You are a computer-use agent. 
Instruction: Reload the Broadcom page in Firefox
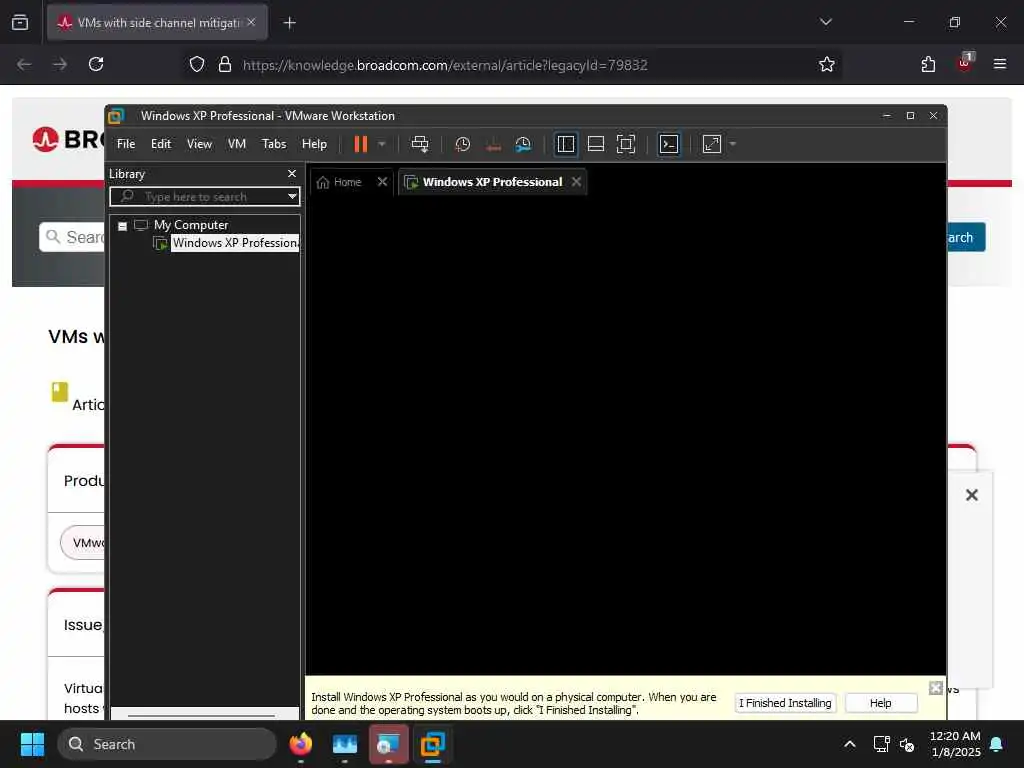coord(96,64)
